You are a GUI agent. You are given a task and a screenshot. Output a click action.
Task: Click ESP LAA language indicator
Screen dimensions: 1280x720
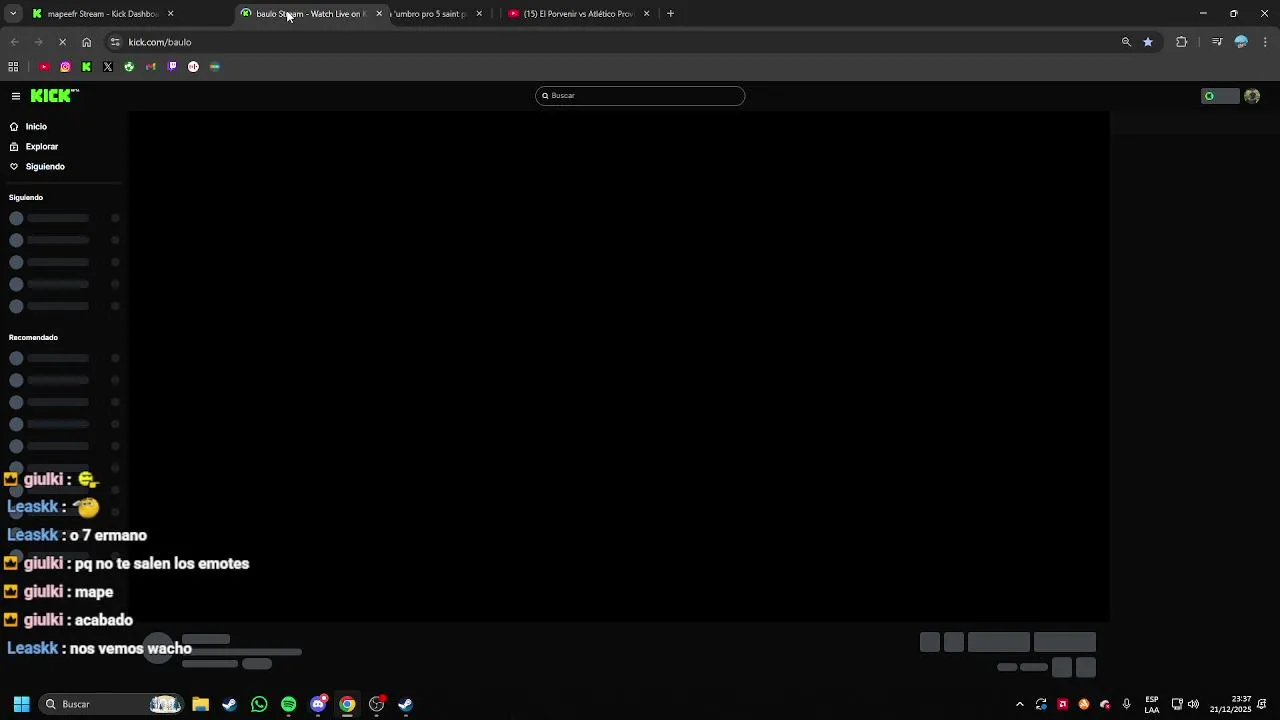tap(1152, 704)
